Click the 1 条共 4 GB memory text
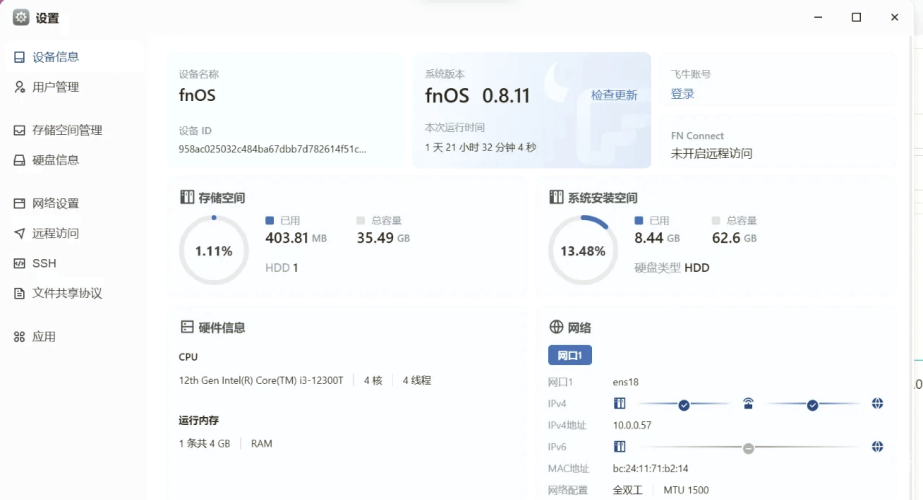Viewport: 923px width, 500px height. coord(204,443)
